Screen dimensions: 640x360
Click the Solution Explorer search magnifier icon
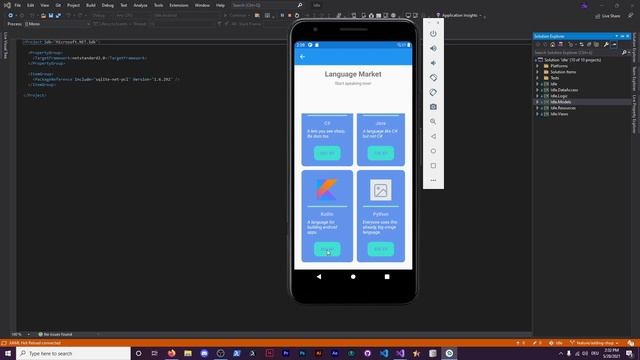pos(624,53)
